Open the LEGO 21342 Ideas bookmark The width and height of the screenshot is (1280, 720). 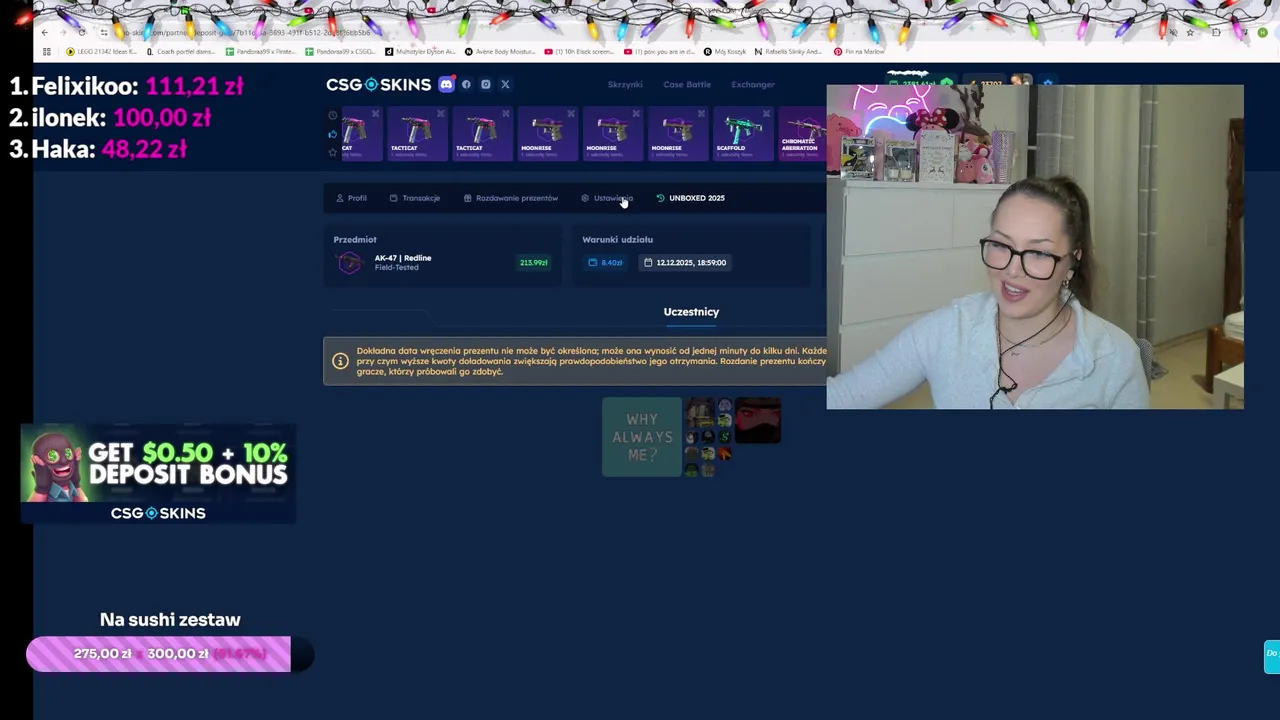click(101, 51)
